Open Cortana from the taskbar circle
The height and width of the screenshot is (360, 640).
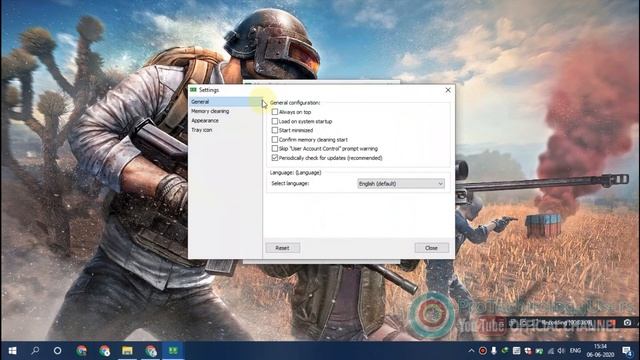58,351
